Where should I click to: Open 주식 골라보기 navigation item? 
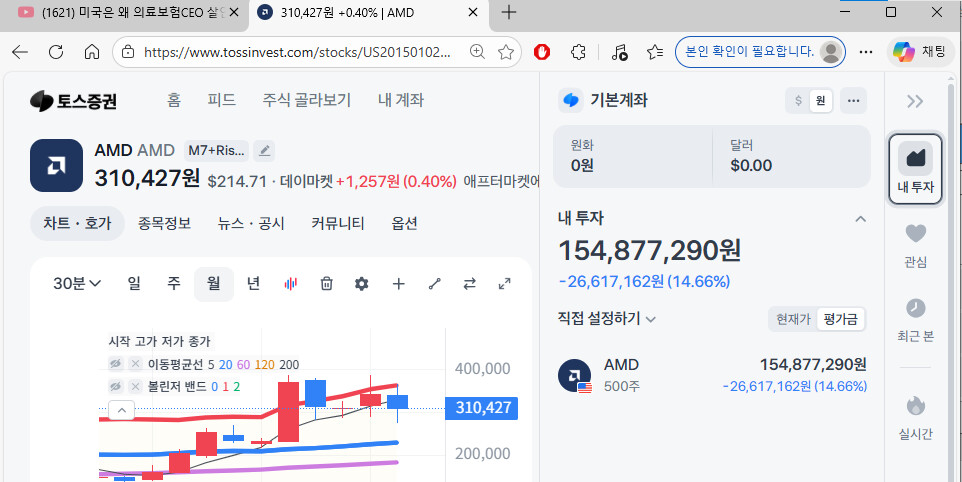(x=307, y=100)
